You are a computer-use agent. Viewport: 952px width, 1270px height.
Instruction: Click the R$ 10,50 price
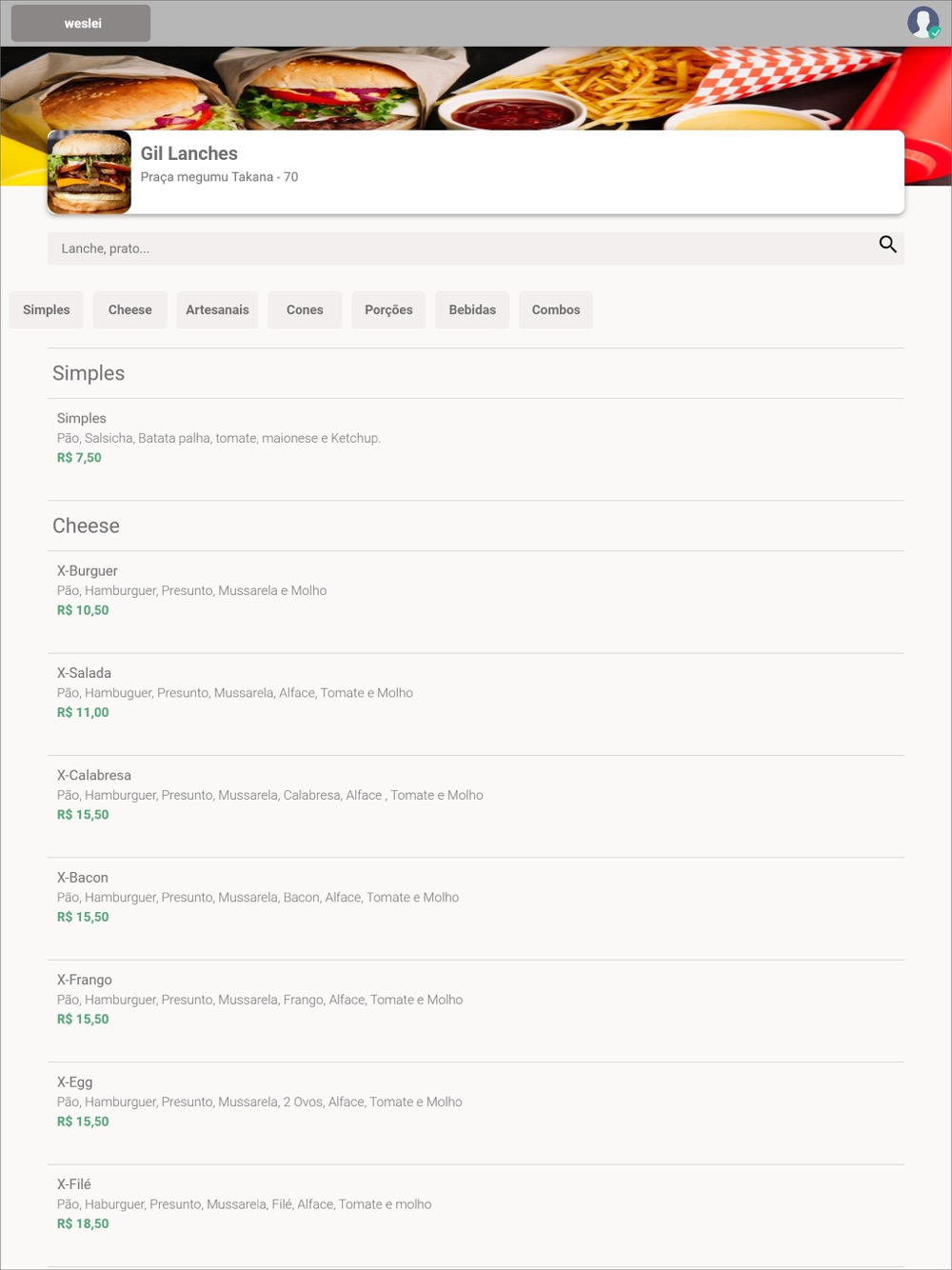click(83, 610)
